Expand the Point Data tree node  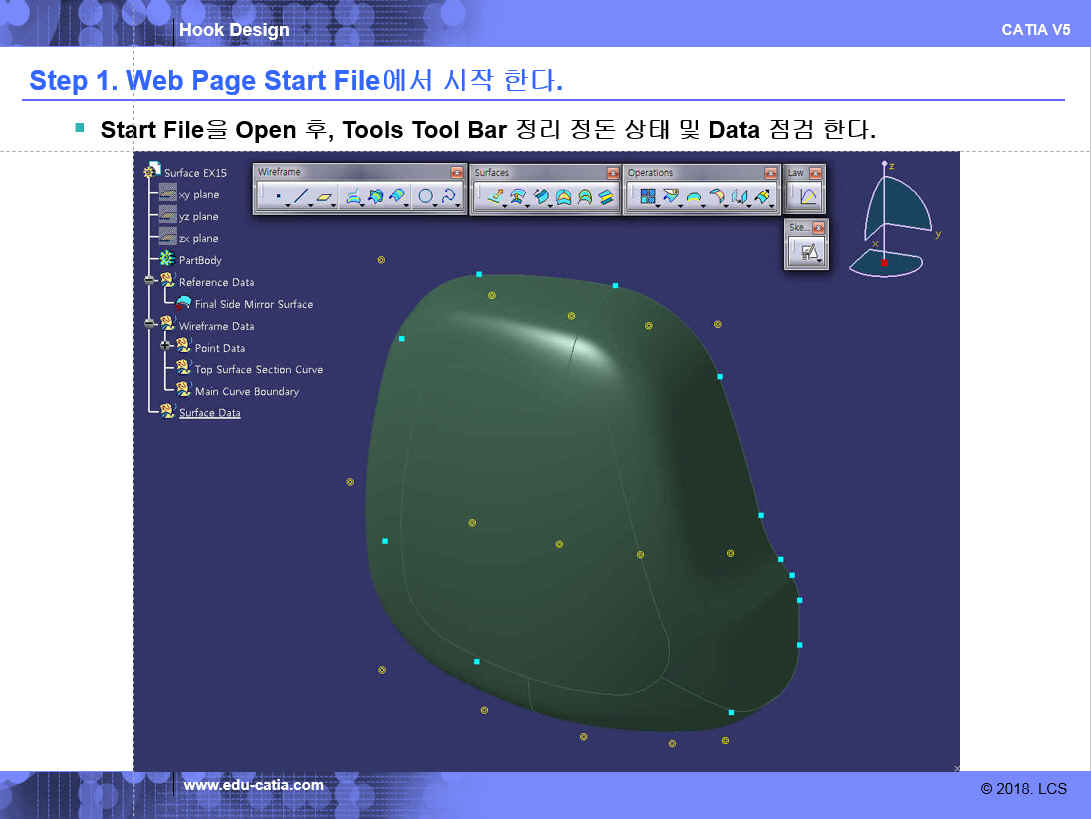(x=166, y=346)
